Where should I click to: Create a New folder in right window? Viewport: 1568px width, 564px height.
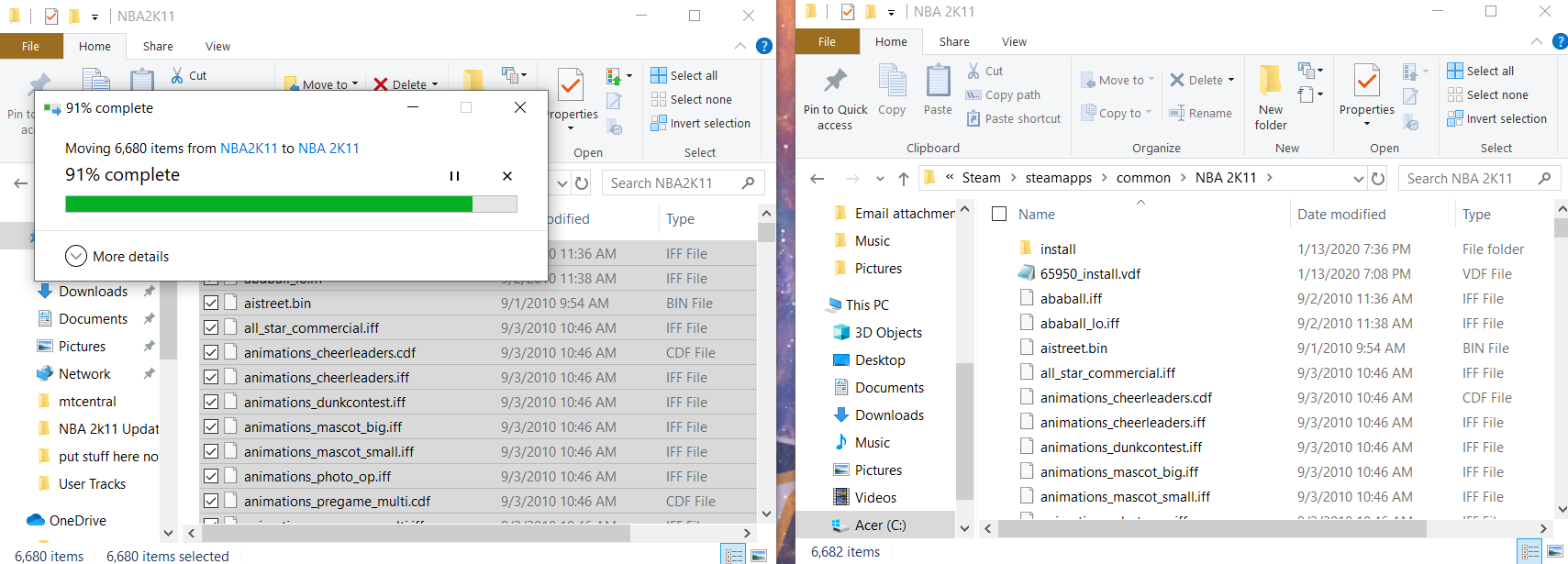tap(1271, 97)
